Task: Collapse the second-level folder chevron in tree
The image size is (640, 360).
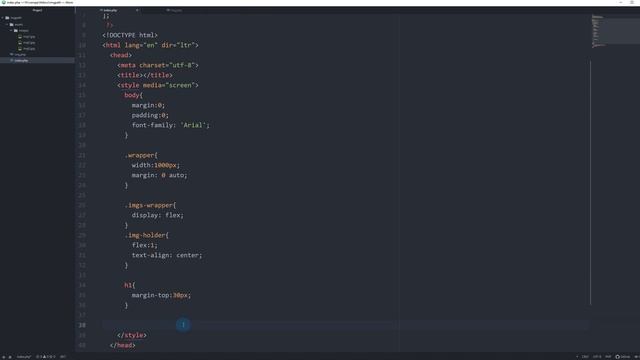Action: coord(7,24)
